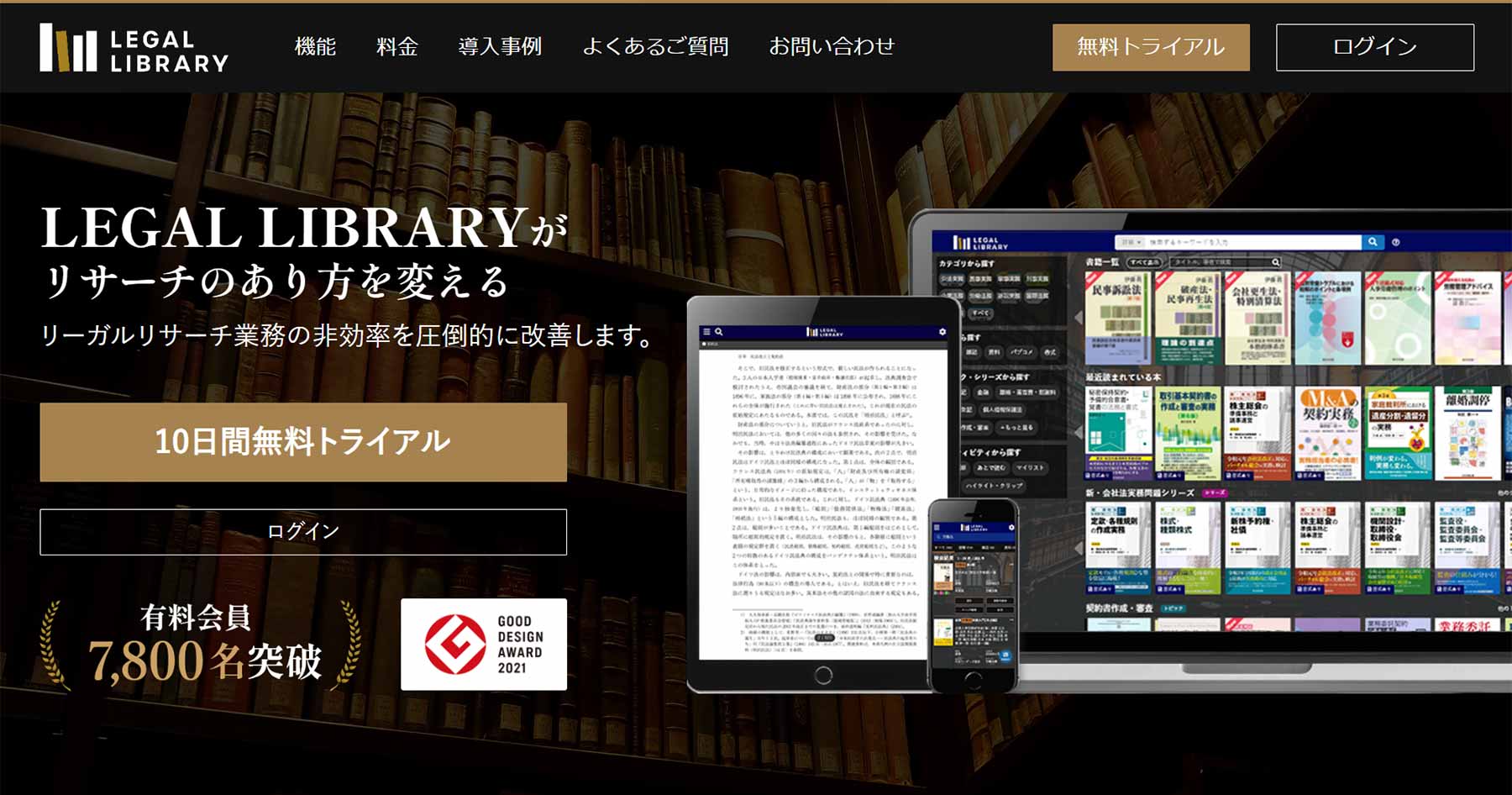Click the 最近読まれている本 heading
Screen dimensions: 1512x795
1123,377
